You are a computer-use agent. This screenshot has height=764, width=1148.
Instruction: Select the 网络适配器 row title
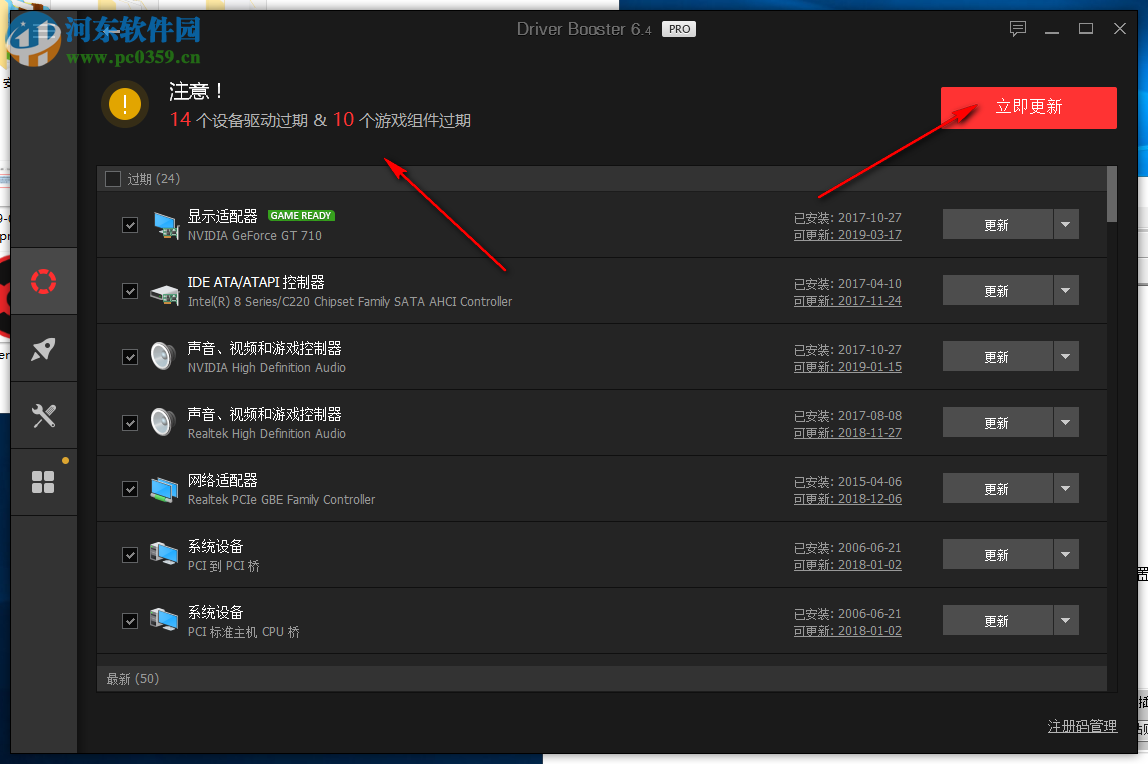point(223,480)
